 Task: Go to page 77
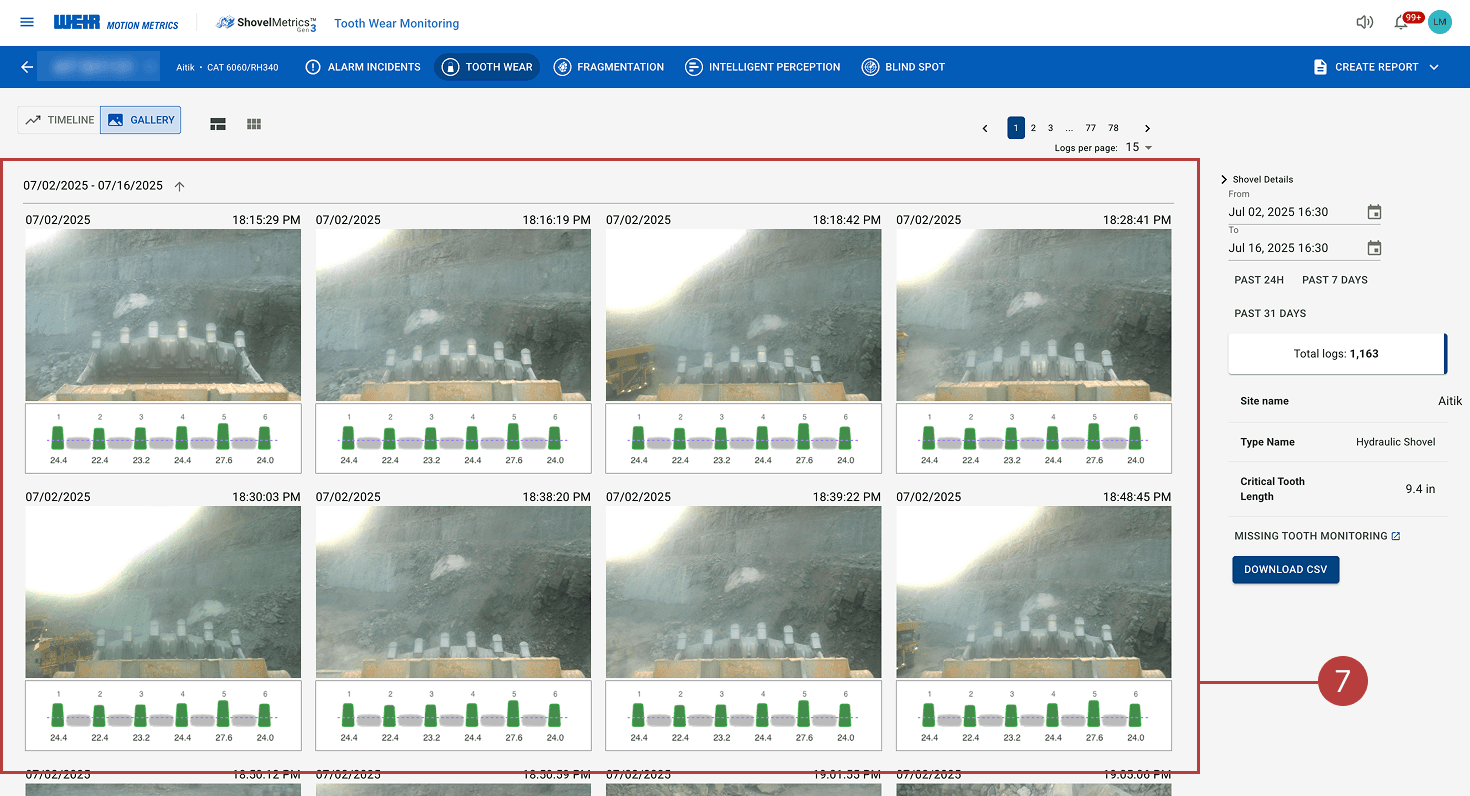coord(1090,128)
